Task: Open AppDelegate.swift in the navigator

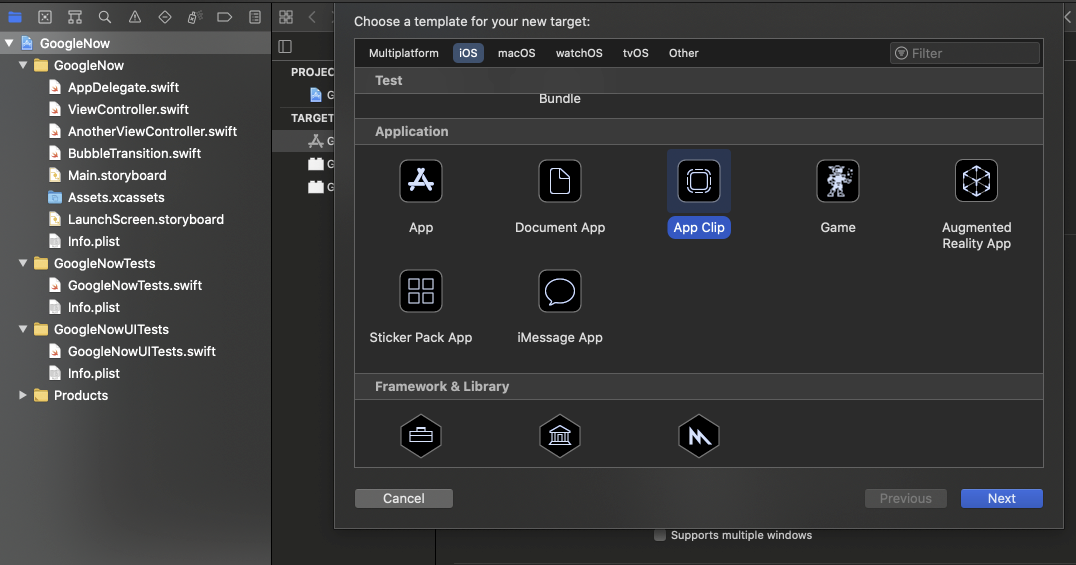Action: pyautogui.click(x=123, y=87)
